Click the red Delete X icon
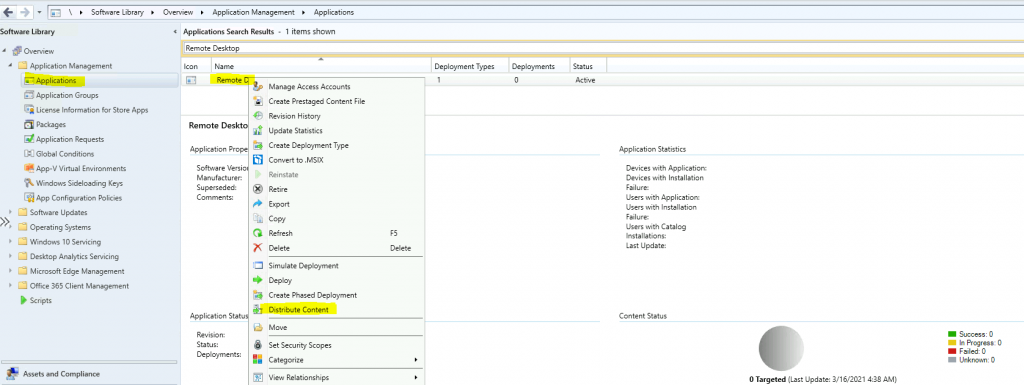Viewport: 1024px width, 385px height. [257, 248]
